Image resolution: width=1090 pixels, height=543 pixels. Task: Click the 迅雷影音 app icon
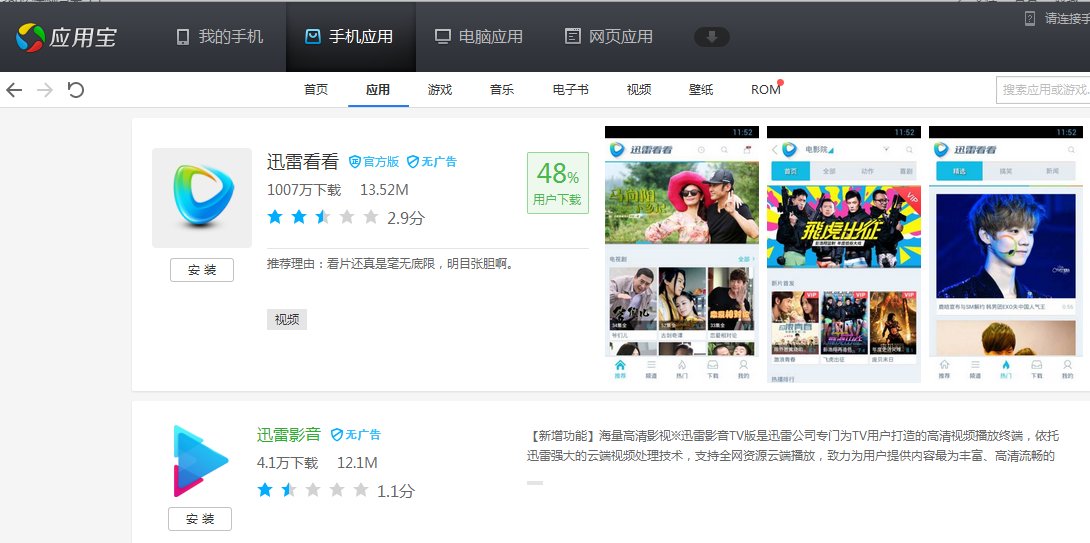(200, 460)
